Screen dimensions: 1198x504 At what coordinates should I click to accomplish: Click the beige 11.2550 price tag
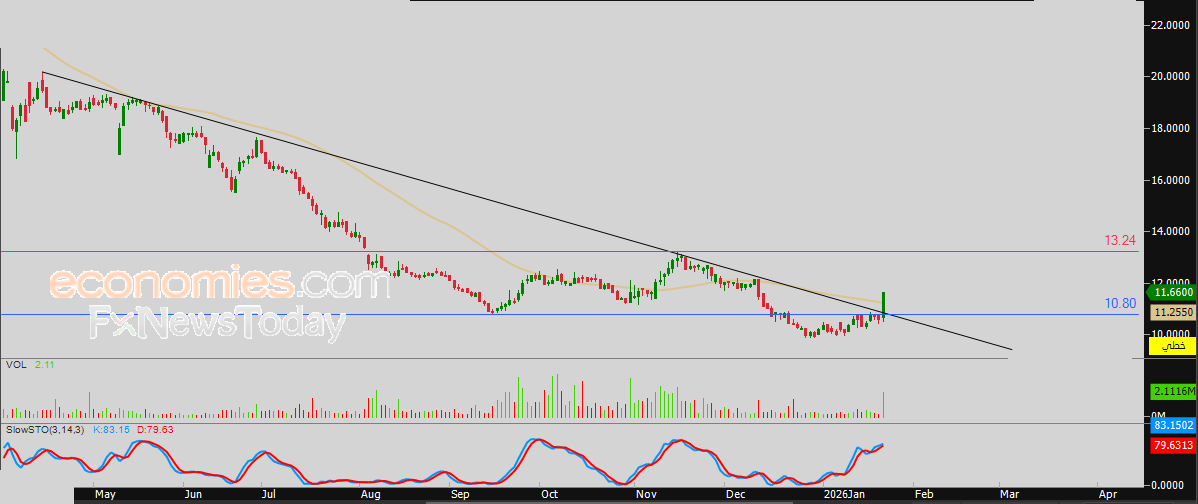click(1170, 312)
